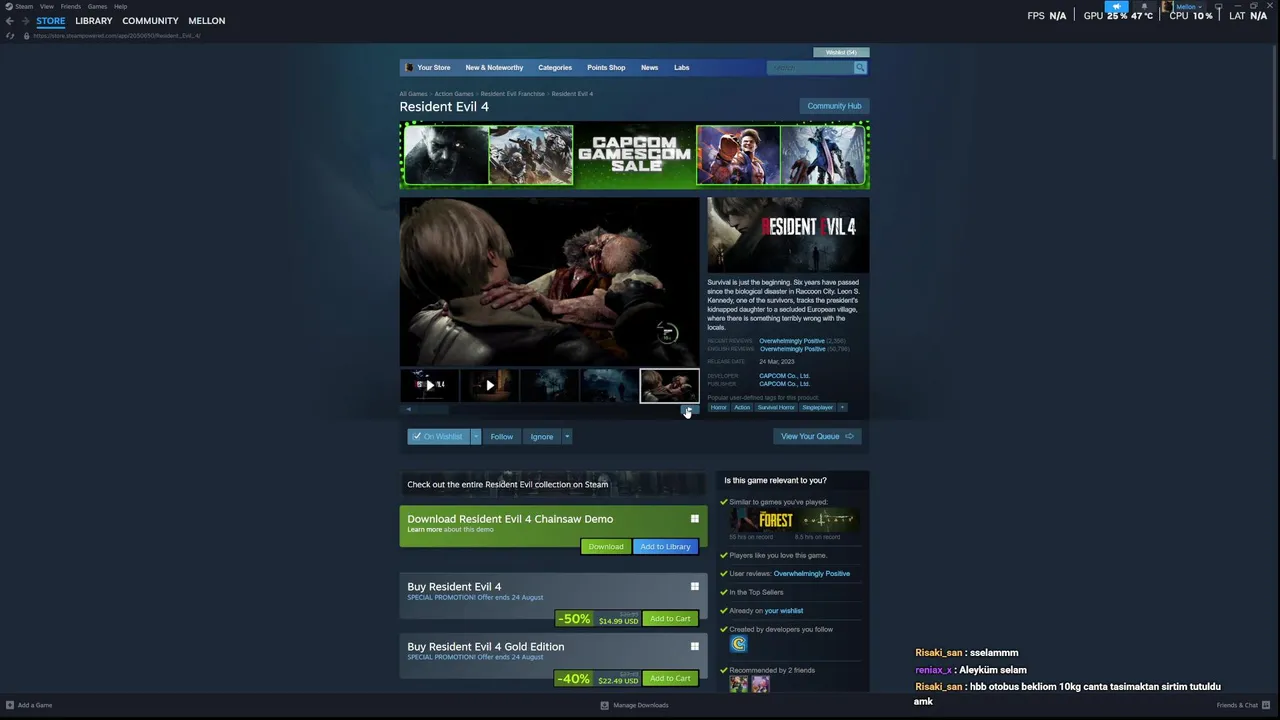Open the Help menu

(120, 6)
